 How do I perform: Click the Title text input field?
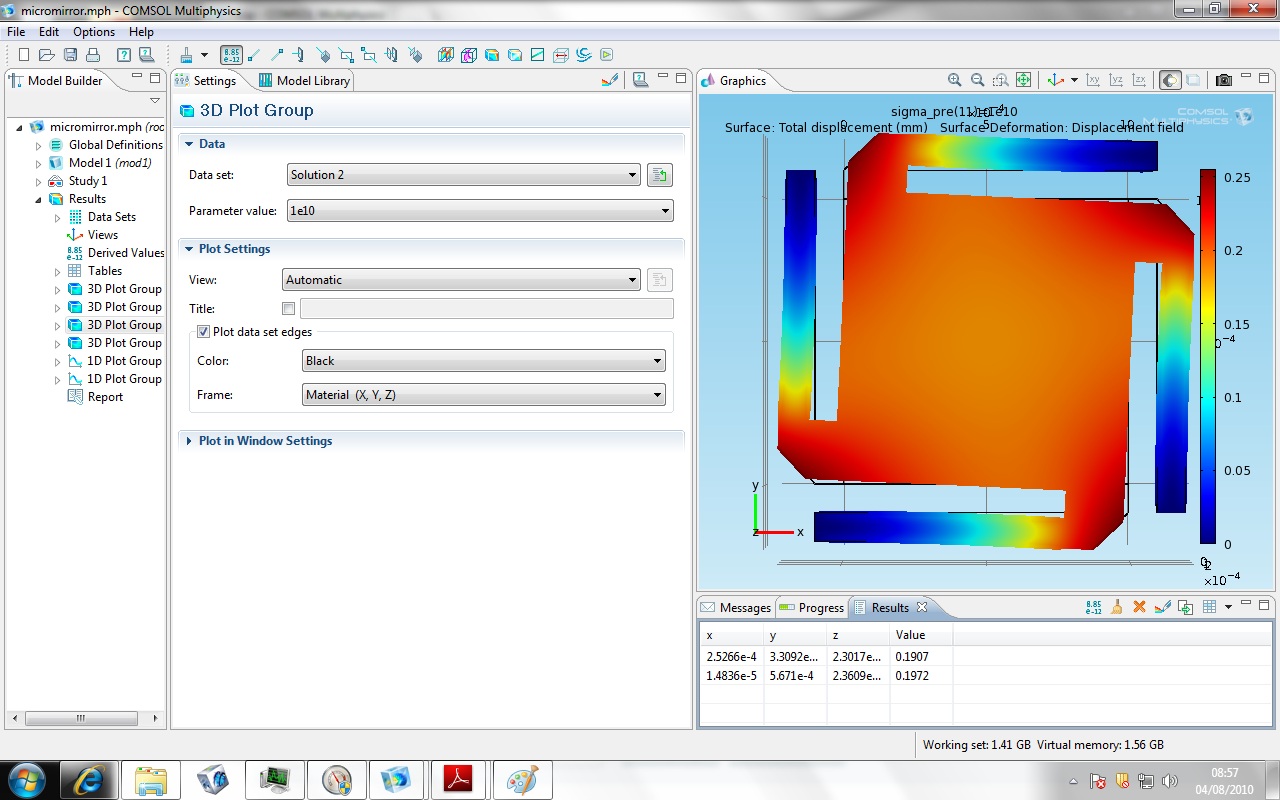[x=486, y=309]
